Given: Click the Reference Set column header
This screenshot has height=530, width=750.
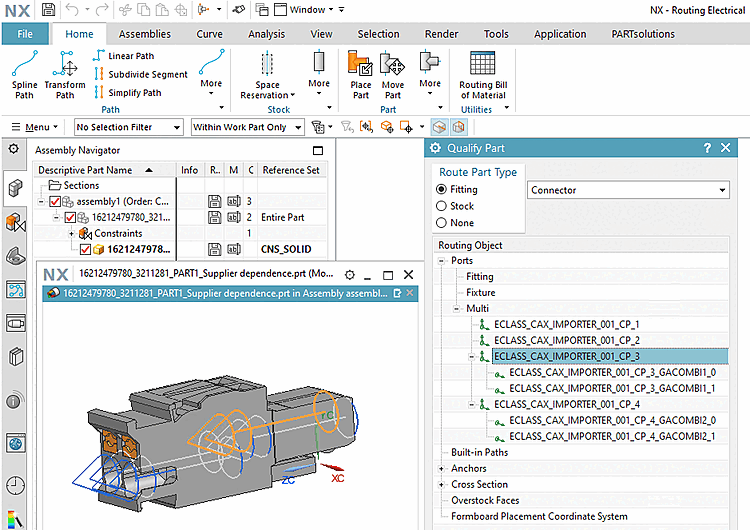Looking at the screenshot, I should point(291,170).
